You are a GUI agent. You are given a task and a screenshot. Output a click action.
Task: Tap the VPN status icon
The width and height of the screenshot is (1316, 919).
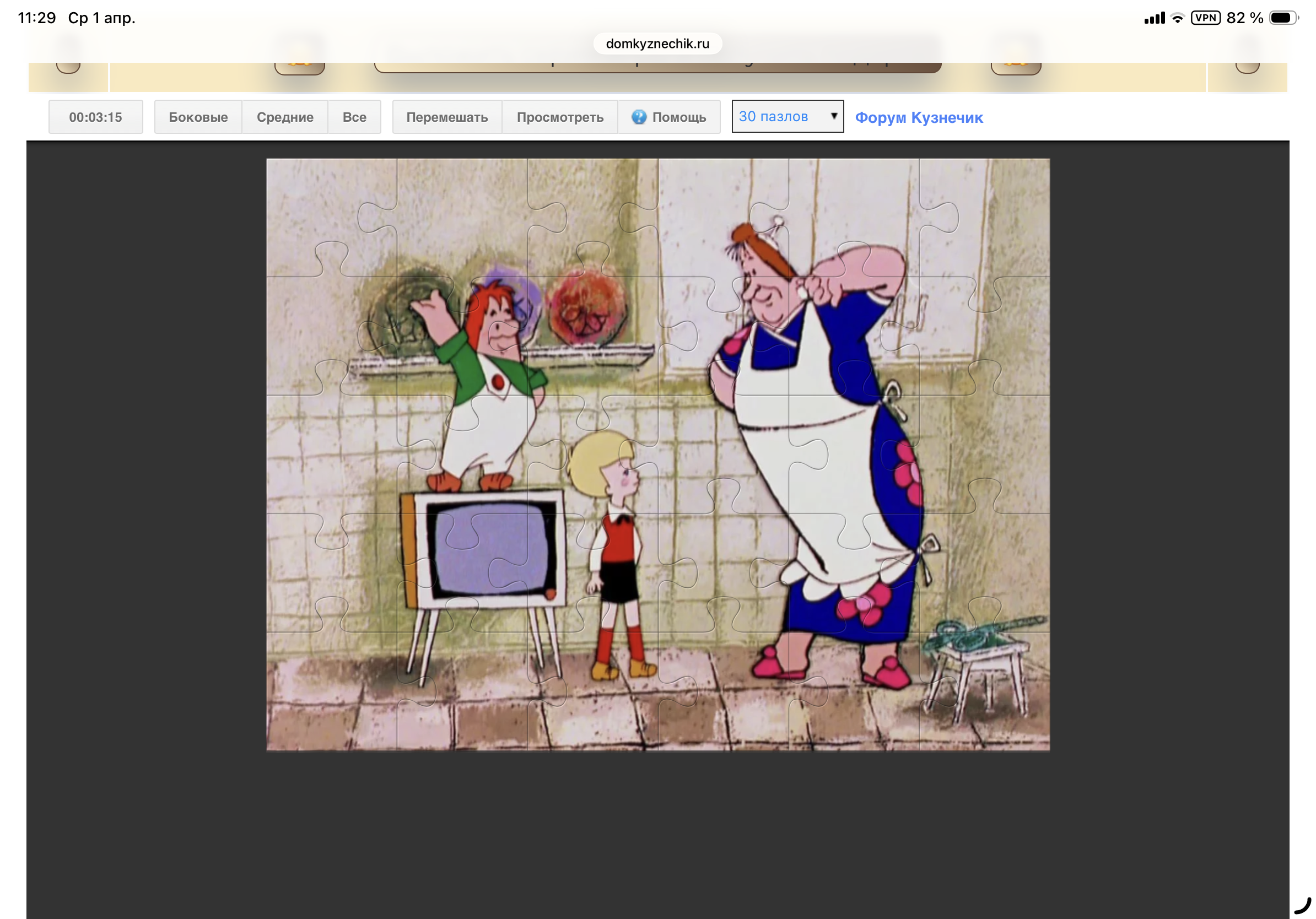tap(1205, 18)
